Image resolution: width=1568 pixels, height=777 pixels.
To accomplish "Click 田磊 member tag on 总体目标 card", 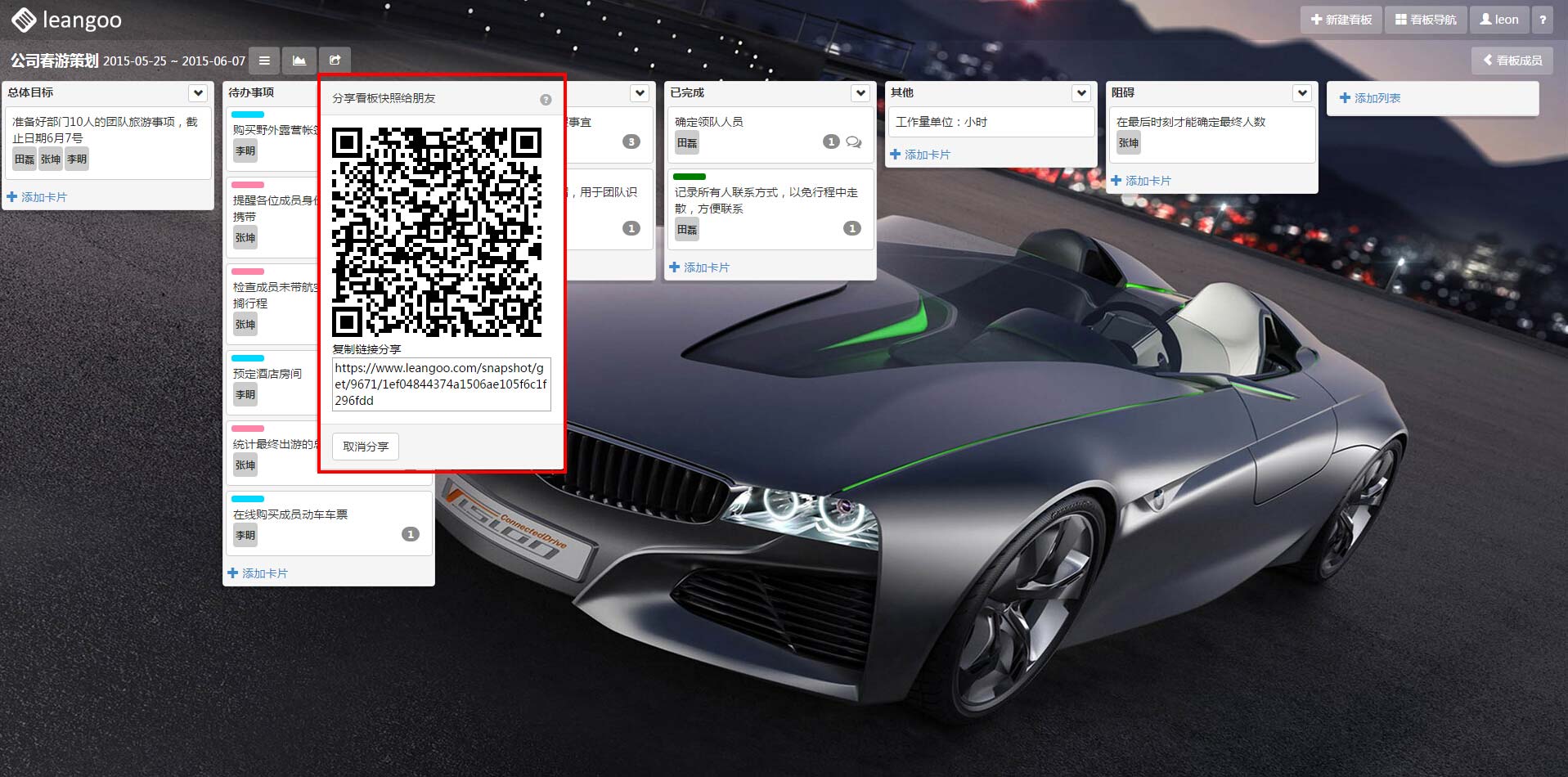I will coord(25,159).
